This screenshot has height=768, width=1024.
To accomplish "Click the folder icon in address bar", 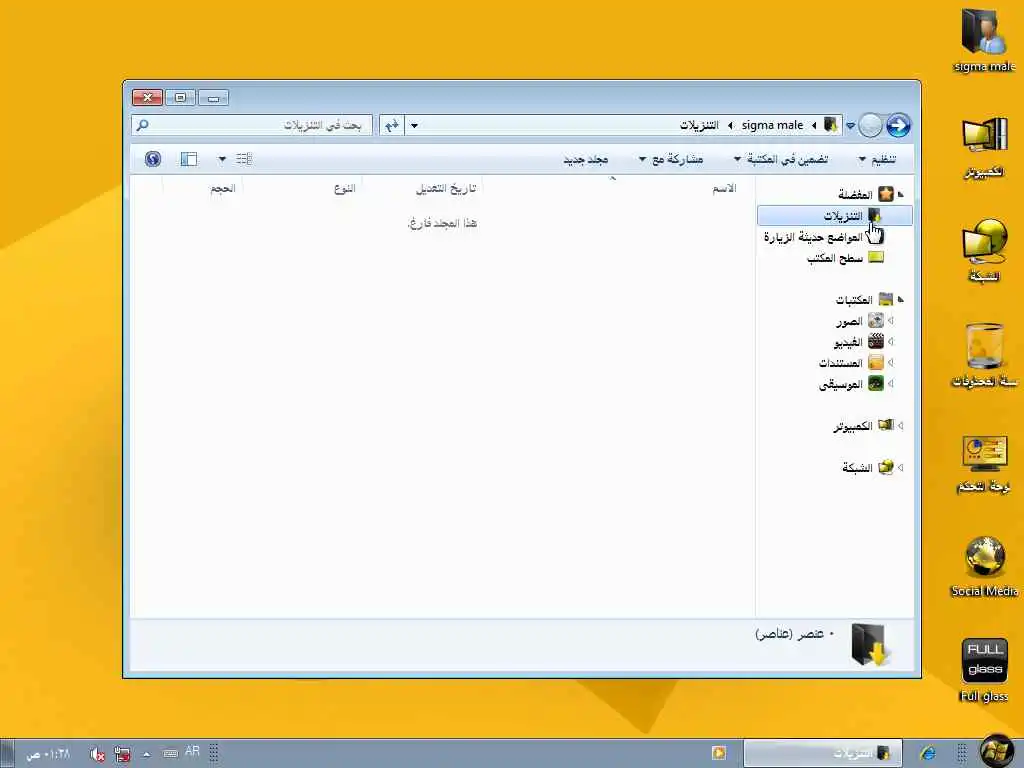I will 831,124.
